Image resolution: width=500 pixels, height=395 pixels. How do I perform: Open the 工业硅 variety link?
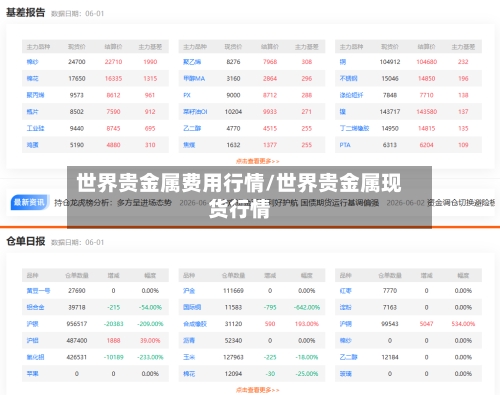(35, 128)
